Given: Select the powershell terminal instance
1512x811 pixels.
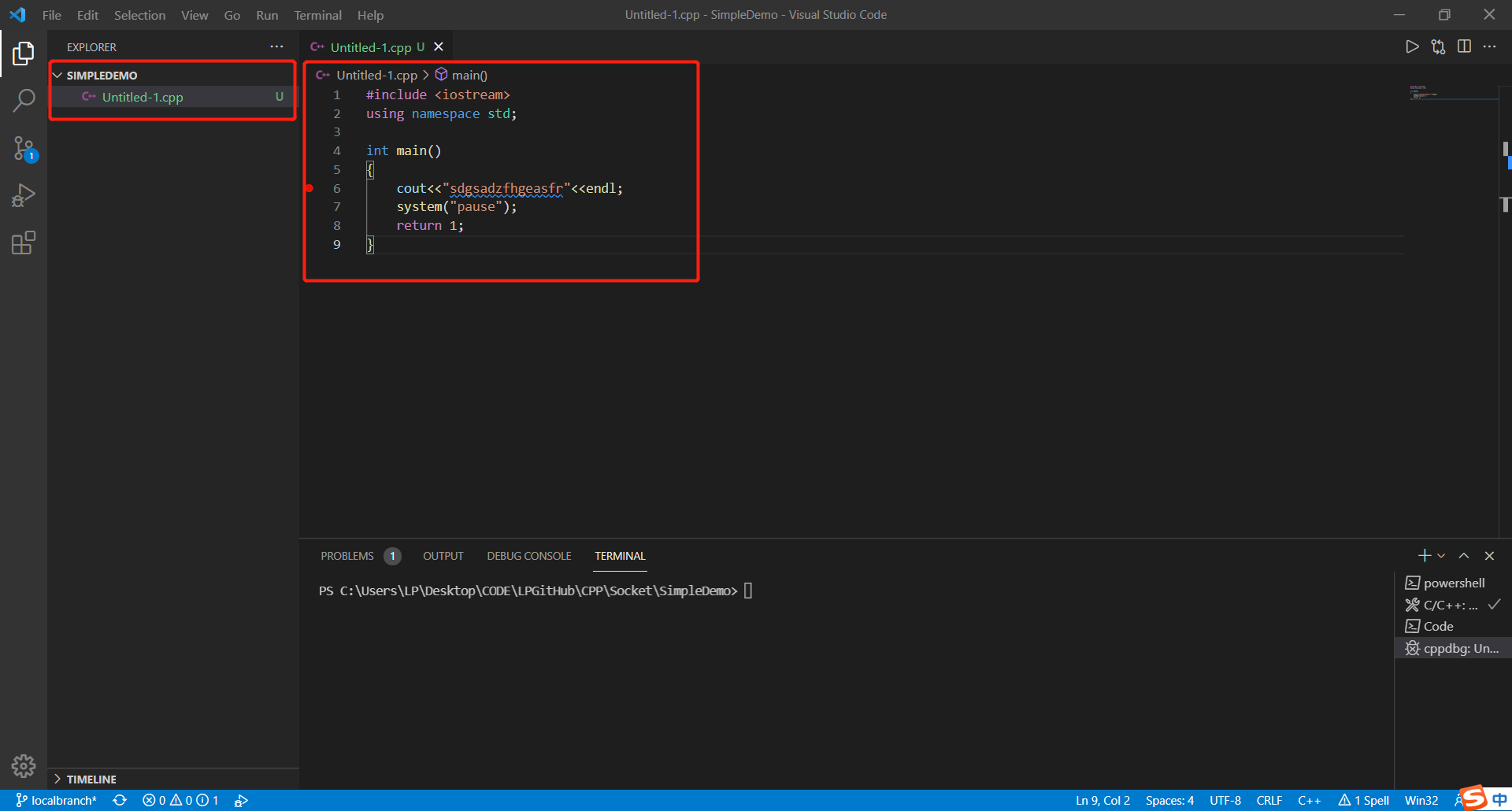Looking at the screenshot, I should pyautogui.click(x=1453, y=583).
